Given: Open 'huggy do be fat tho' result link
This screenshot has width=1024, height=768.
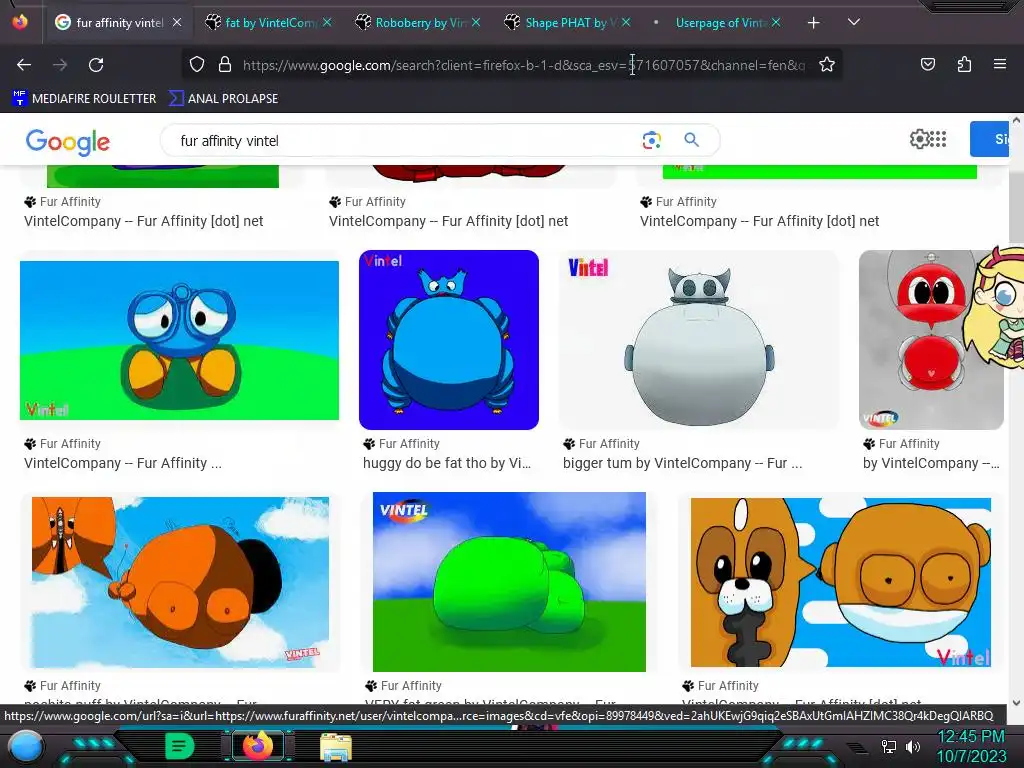Looking at the screenshot, I should 447,463.
